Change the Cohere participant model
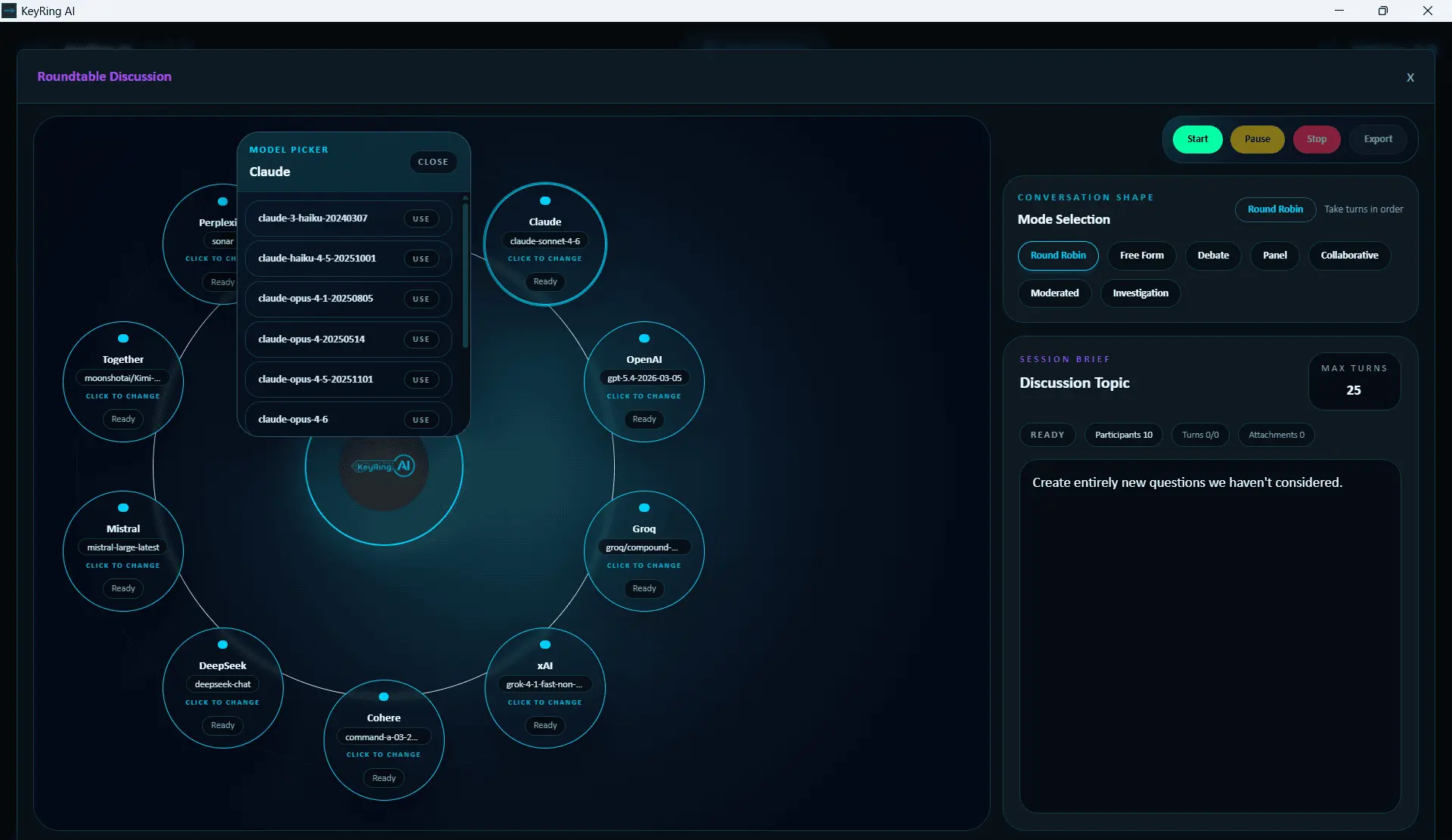The height and width of the screenshot is (840, 1452). click(x=383, y=755)
